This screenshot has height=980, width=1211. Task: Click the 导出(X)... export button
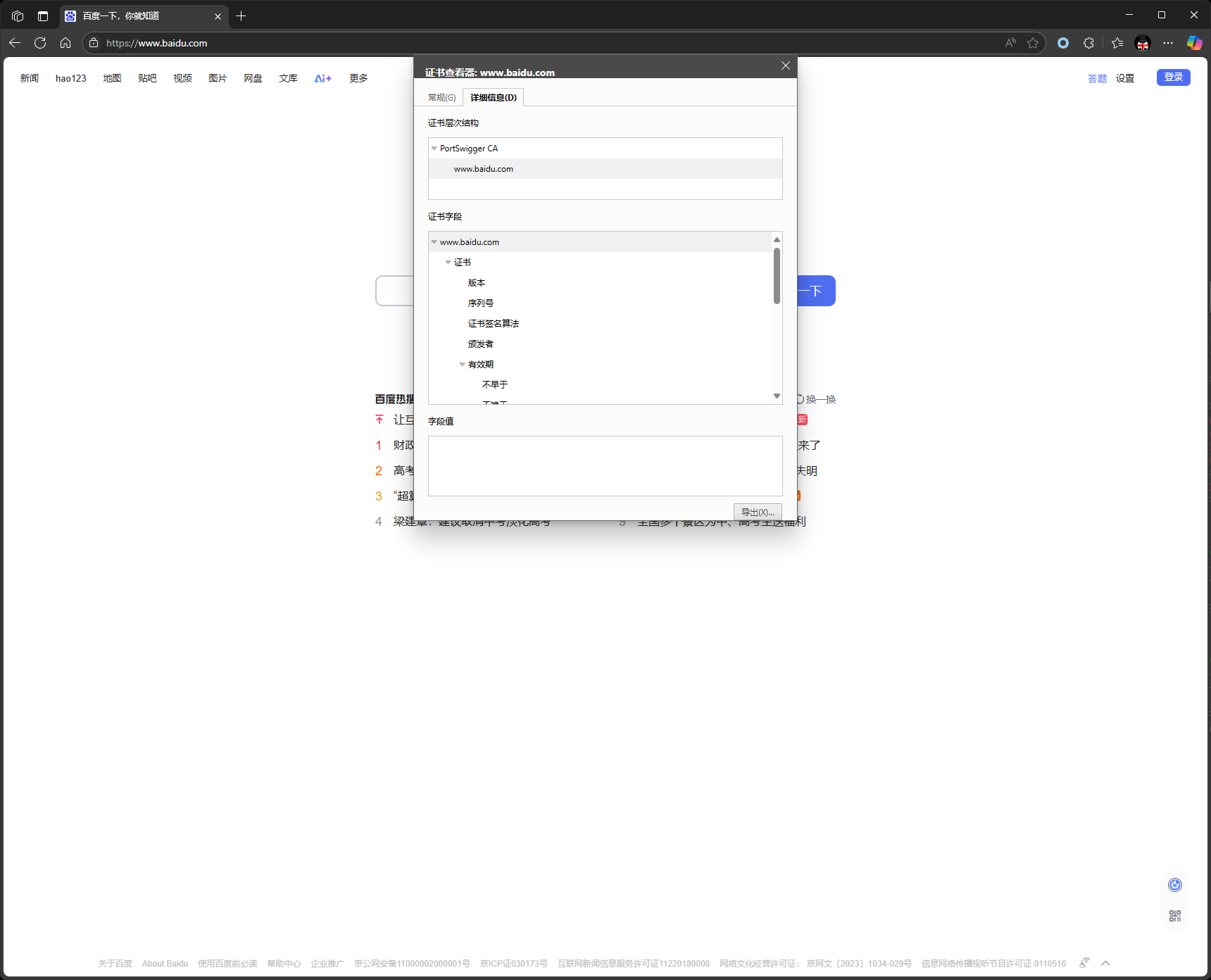tap(758, 512)
